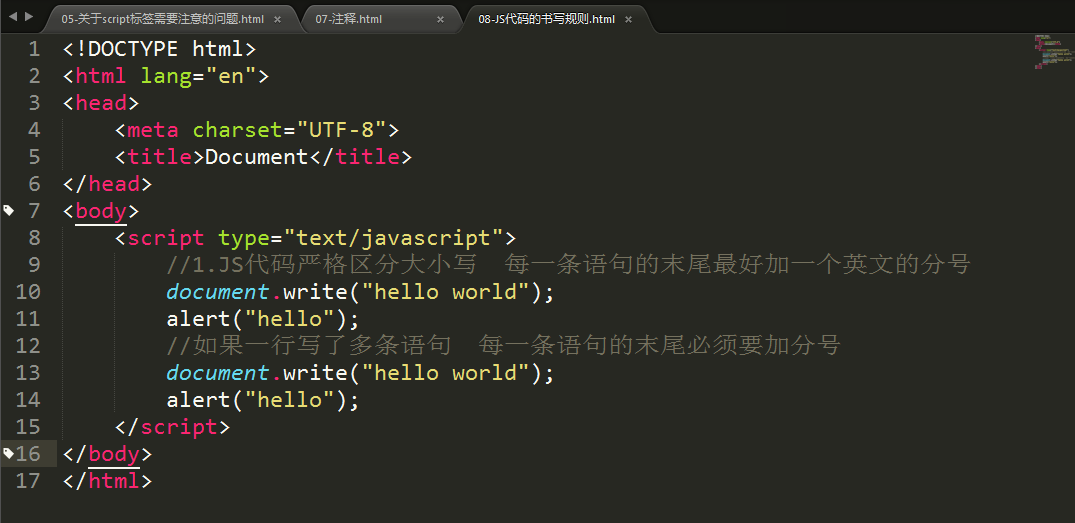Screen dimensions: 1075x523
Task: Click line number 17 in gutter
Action: tap(27, 481)
